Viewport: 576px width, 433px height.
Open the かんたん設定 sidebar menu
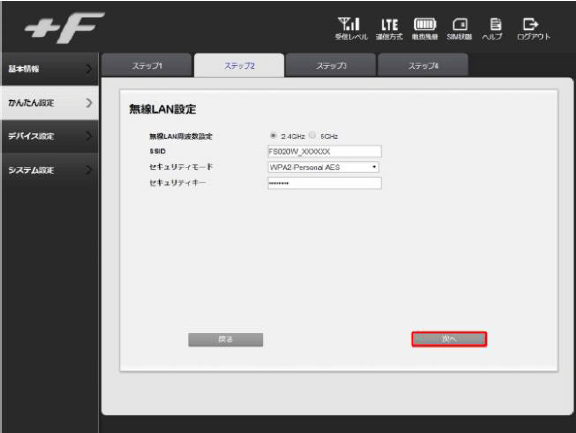[50, 103]
